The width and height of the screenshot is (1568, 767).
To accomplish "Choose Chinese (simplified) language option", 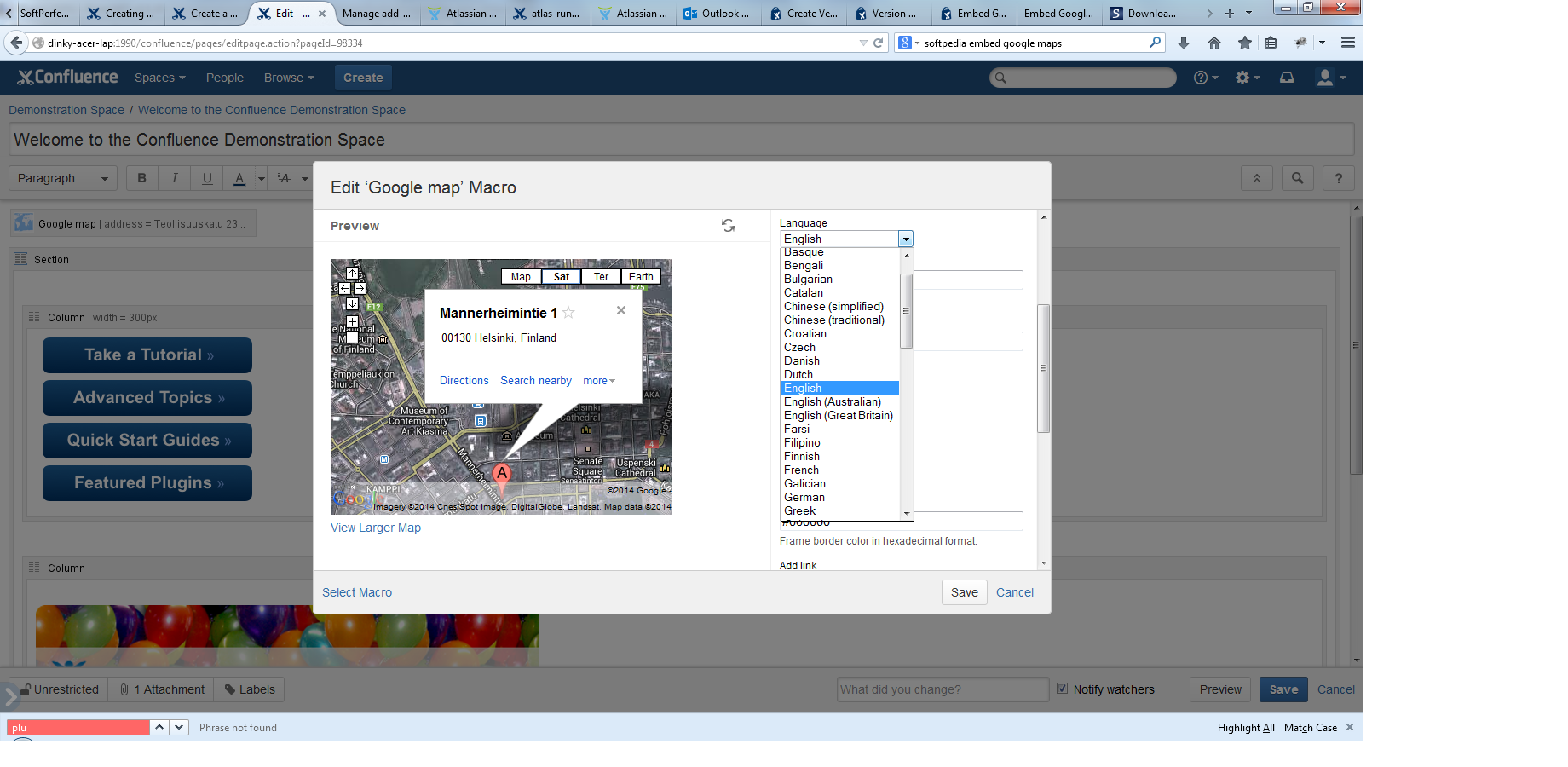I will [840, 307].
